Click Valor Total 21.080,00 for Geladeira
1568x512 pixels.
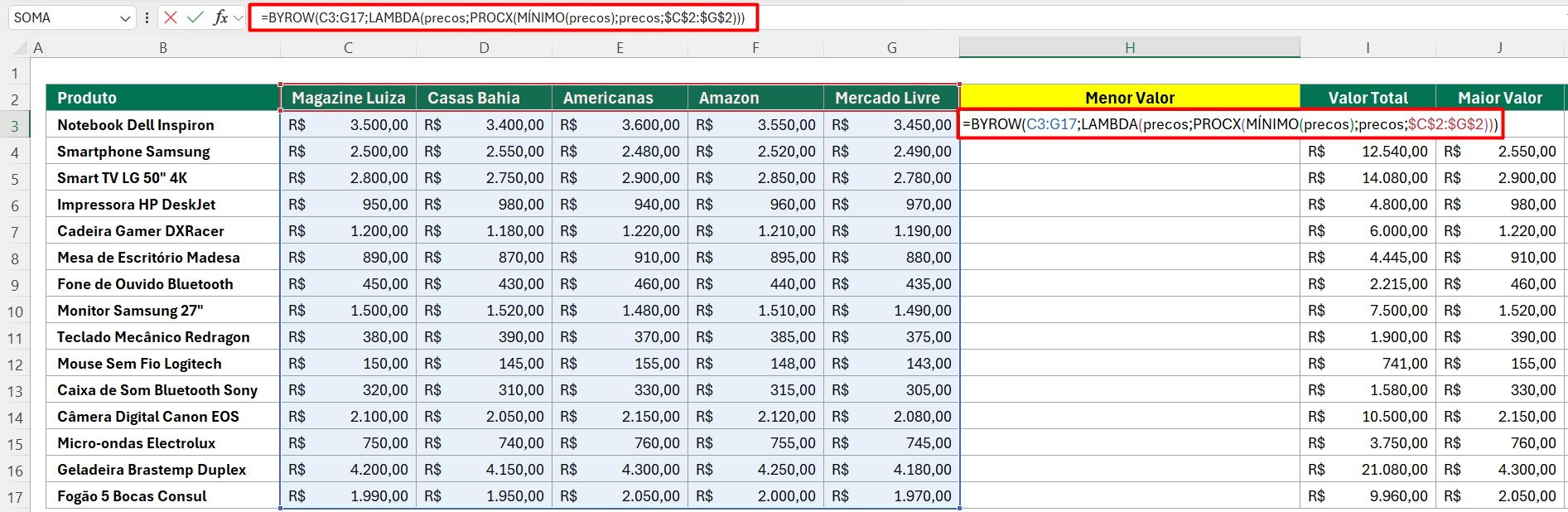[x=1368, y=469]
